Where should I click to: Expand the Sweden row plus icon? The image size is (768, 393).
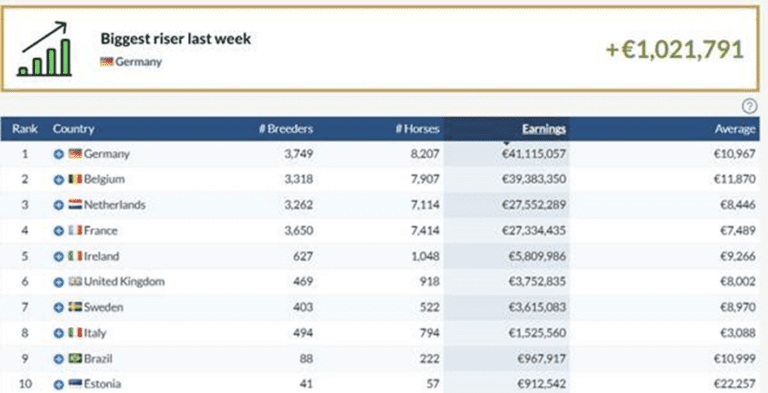click(x=59, y=308)
